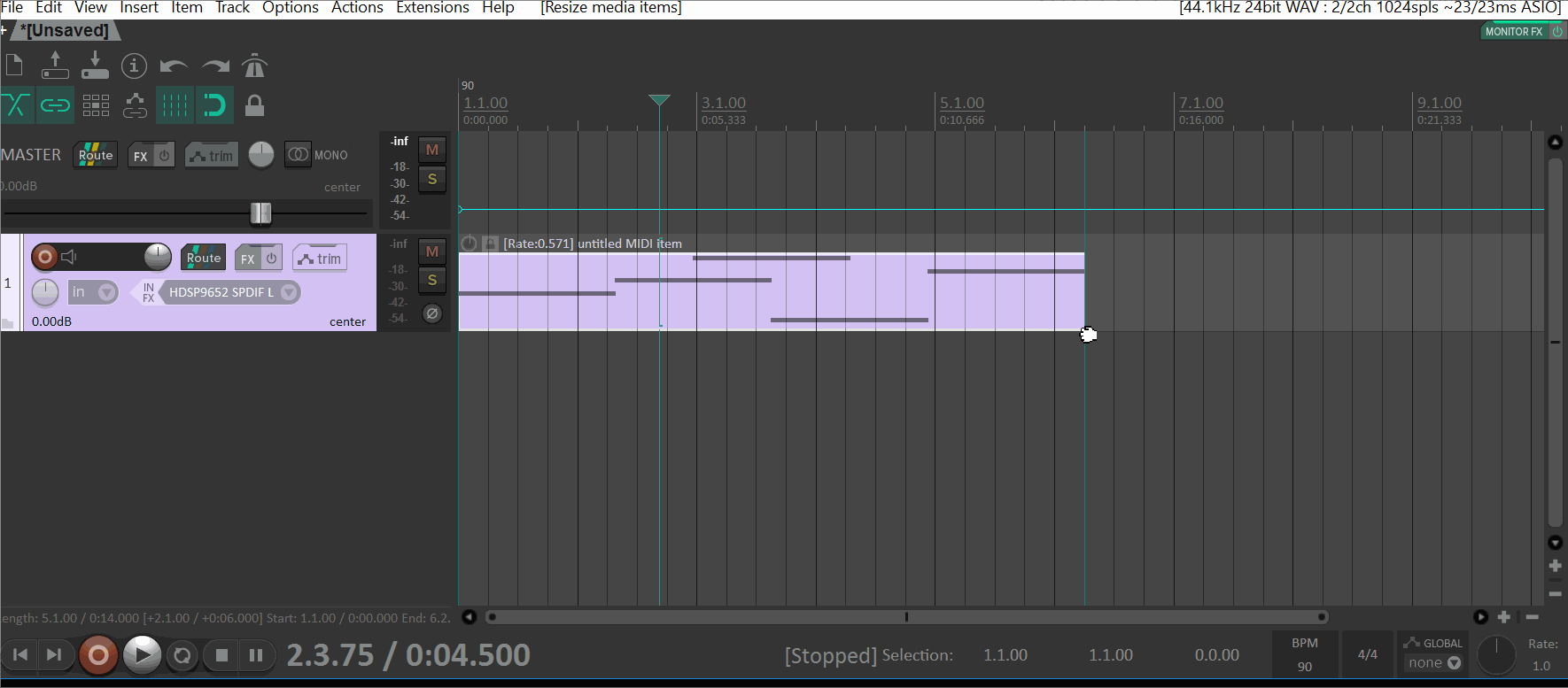1568x688 pixels.
Task: Open track 1 record mode 'in' dropdown
Action: click(x=92, y=292)
